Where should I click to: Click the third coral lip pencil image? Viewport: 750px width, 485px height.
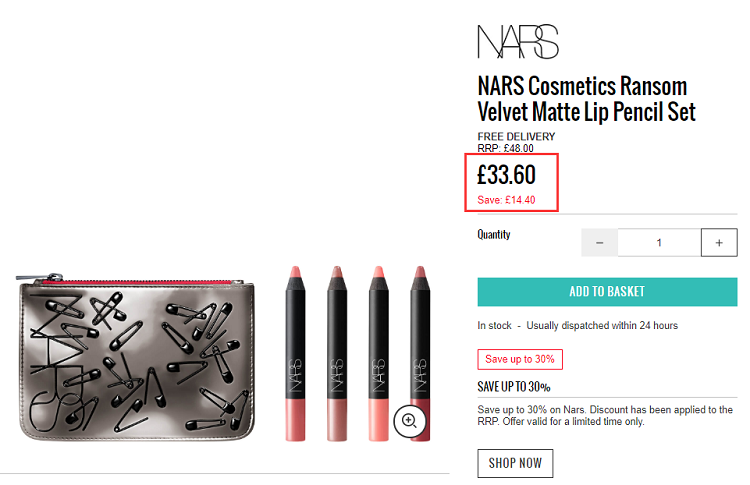[x=378, y=353]
